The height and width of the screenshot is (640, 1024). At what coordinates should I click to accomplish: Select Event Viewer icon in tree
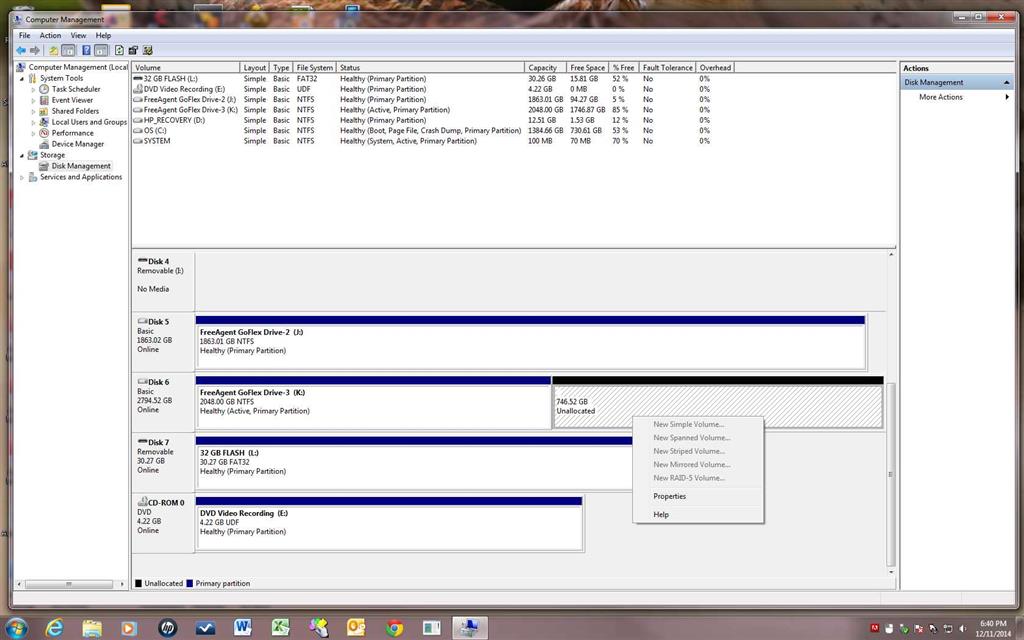pyautogui.click(x=44, y=100)
